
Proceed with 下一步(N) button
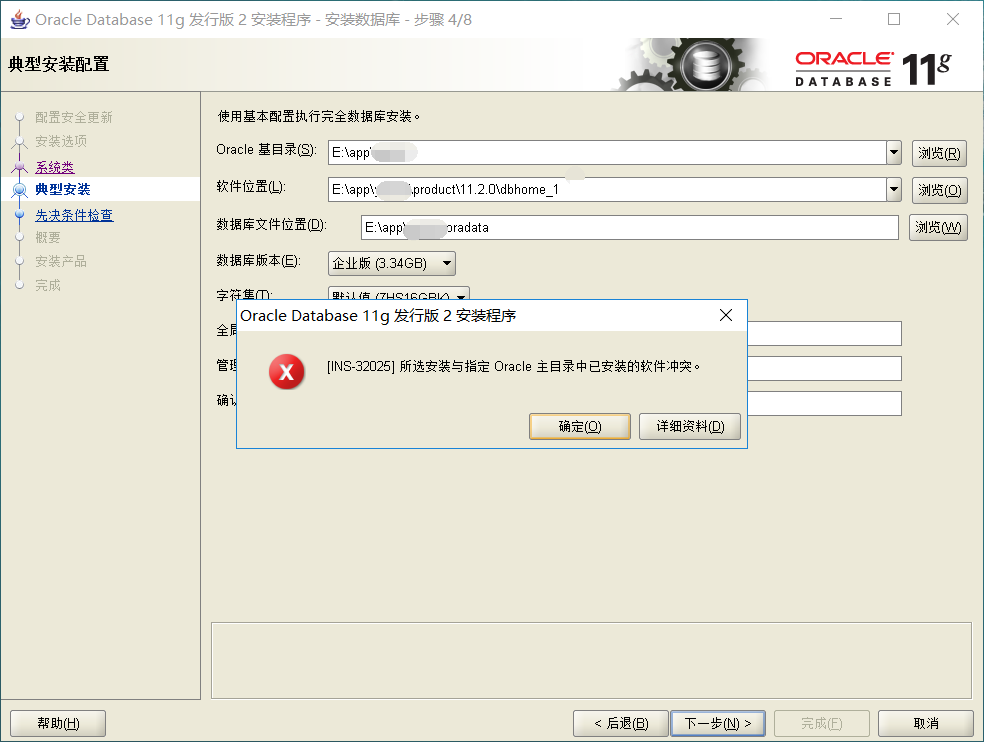click(x=718, y=723)
